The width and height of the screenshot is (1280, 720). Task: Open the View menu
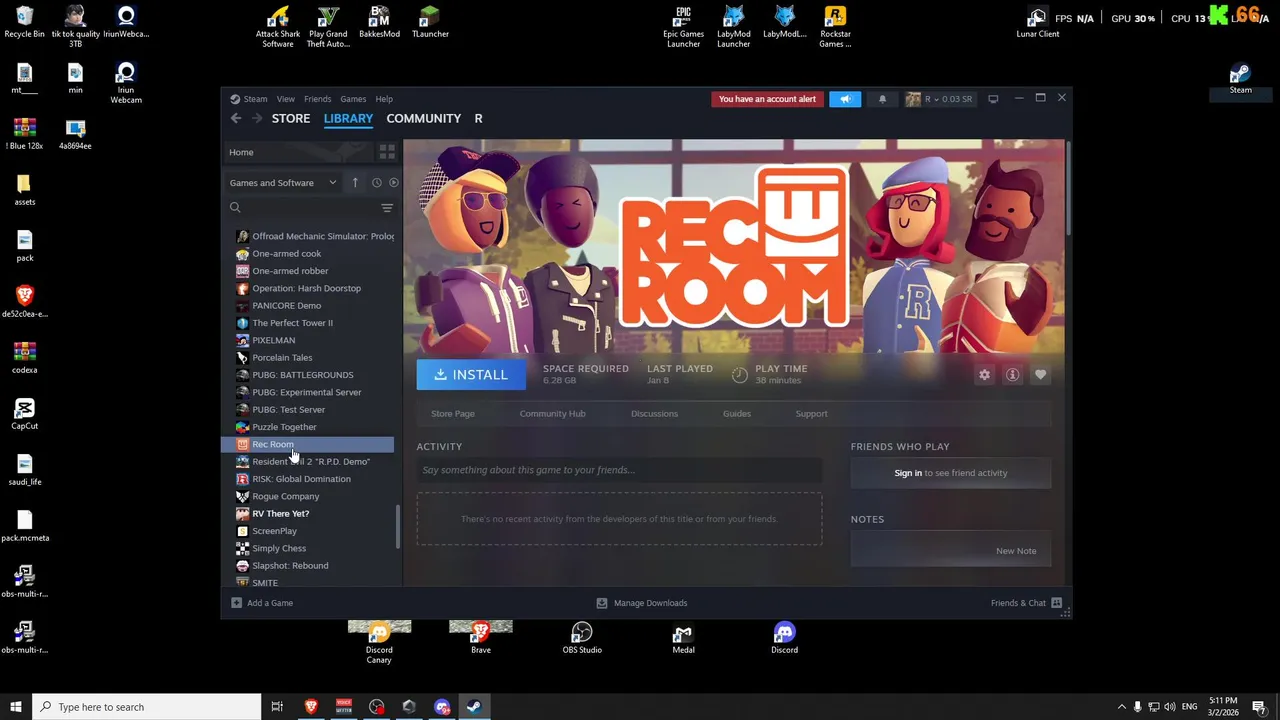coord(286,99)
